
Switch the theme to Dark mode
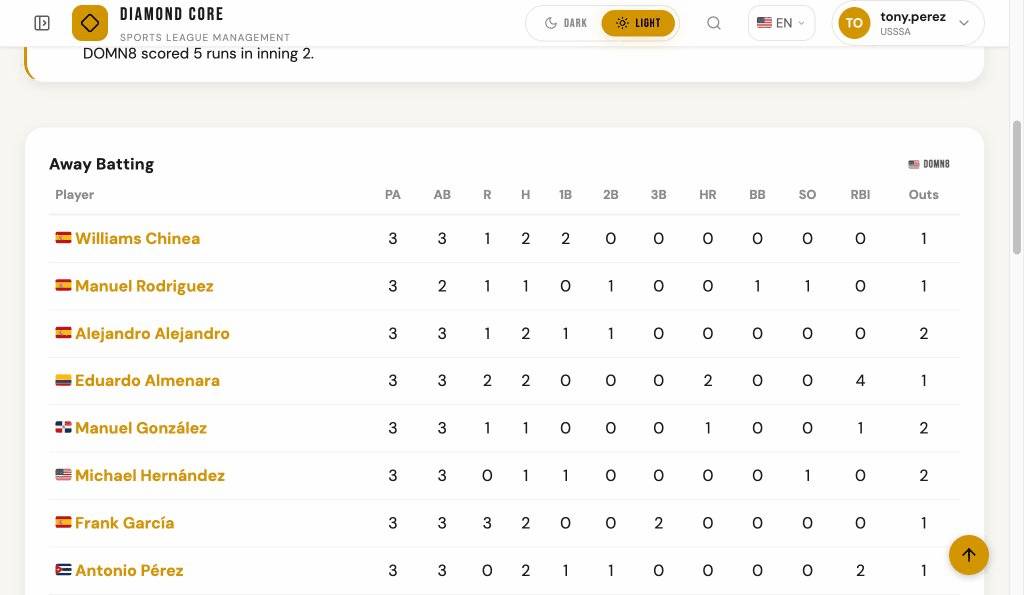tap(565, 22)
